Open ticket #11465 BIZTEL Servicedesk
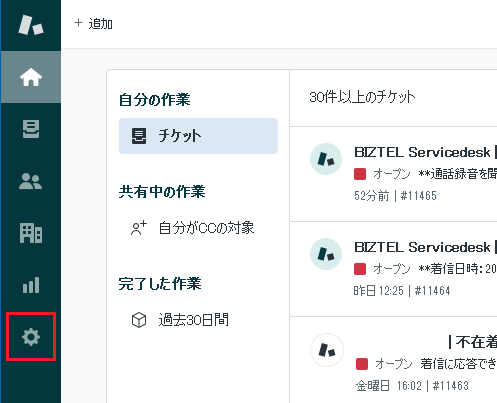Screen dimensions: 497x403 coord(393,174)
